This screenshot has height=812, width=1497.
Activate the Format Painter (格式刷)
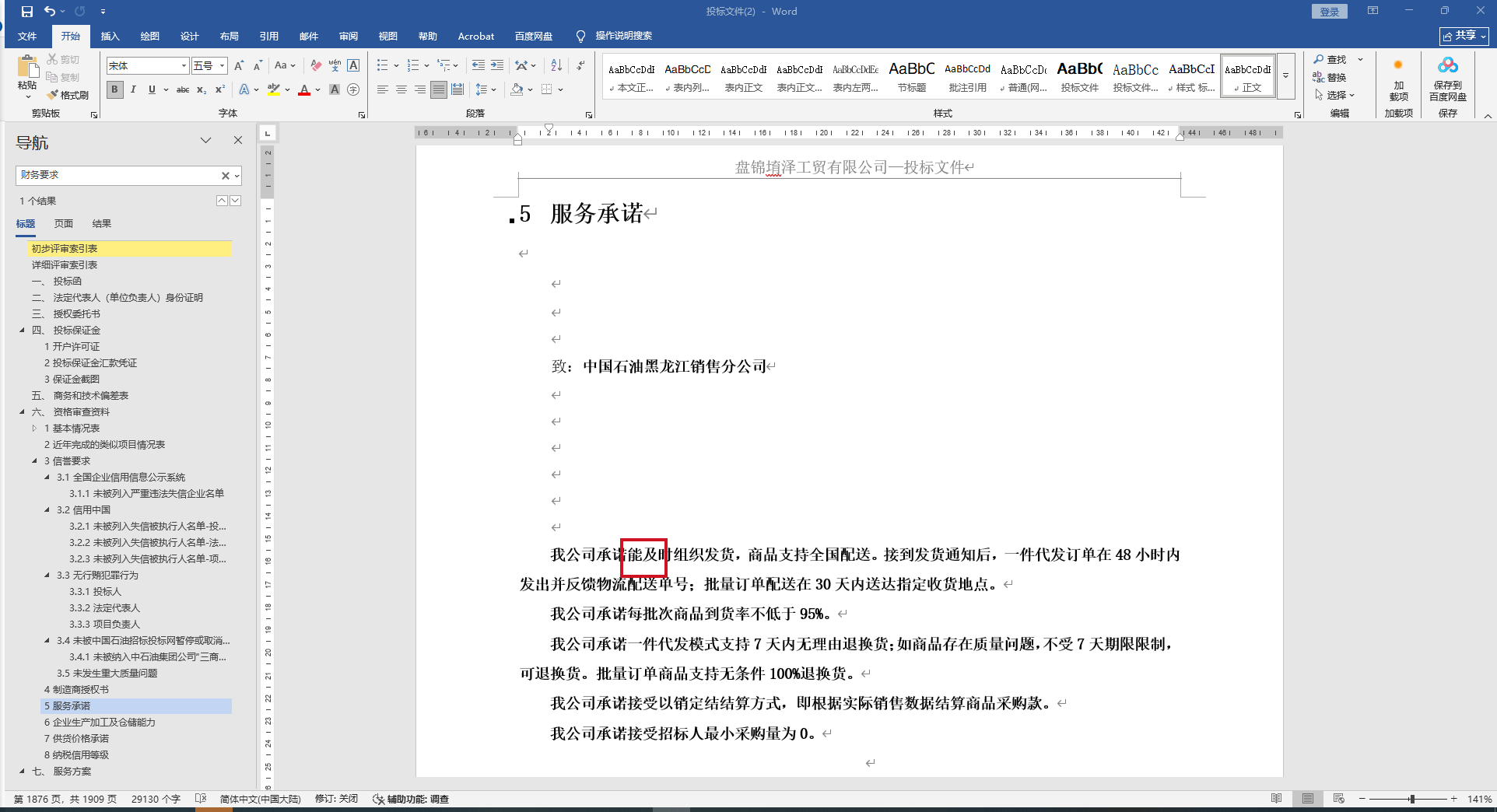(68, 95)
